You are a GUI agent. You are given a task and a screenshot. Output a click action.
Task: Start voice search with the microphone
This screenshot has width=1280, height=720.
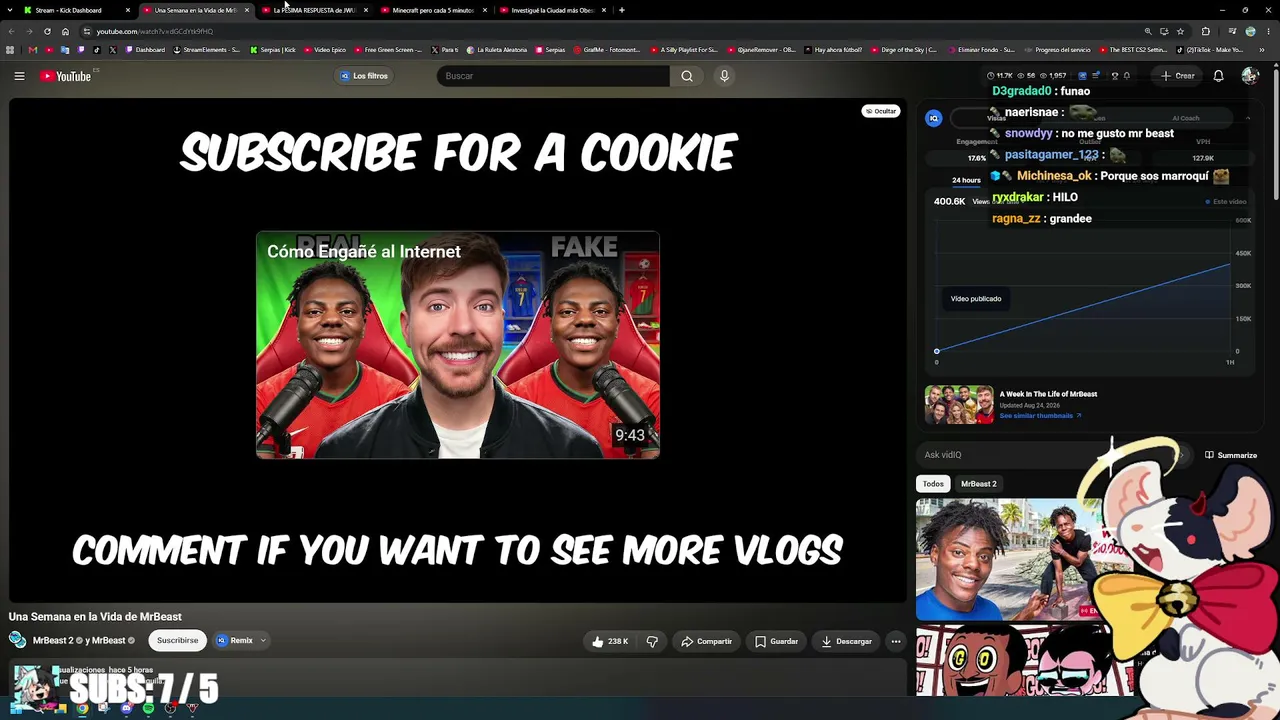[725, 76]
